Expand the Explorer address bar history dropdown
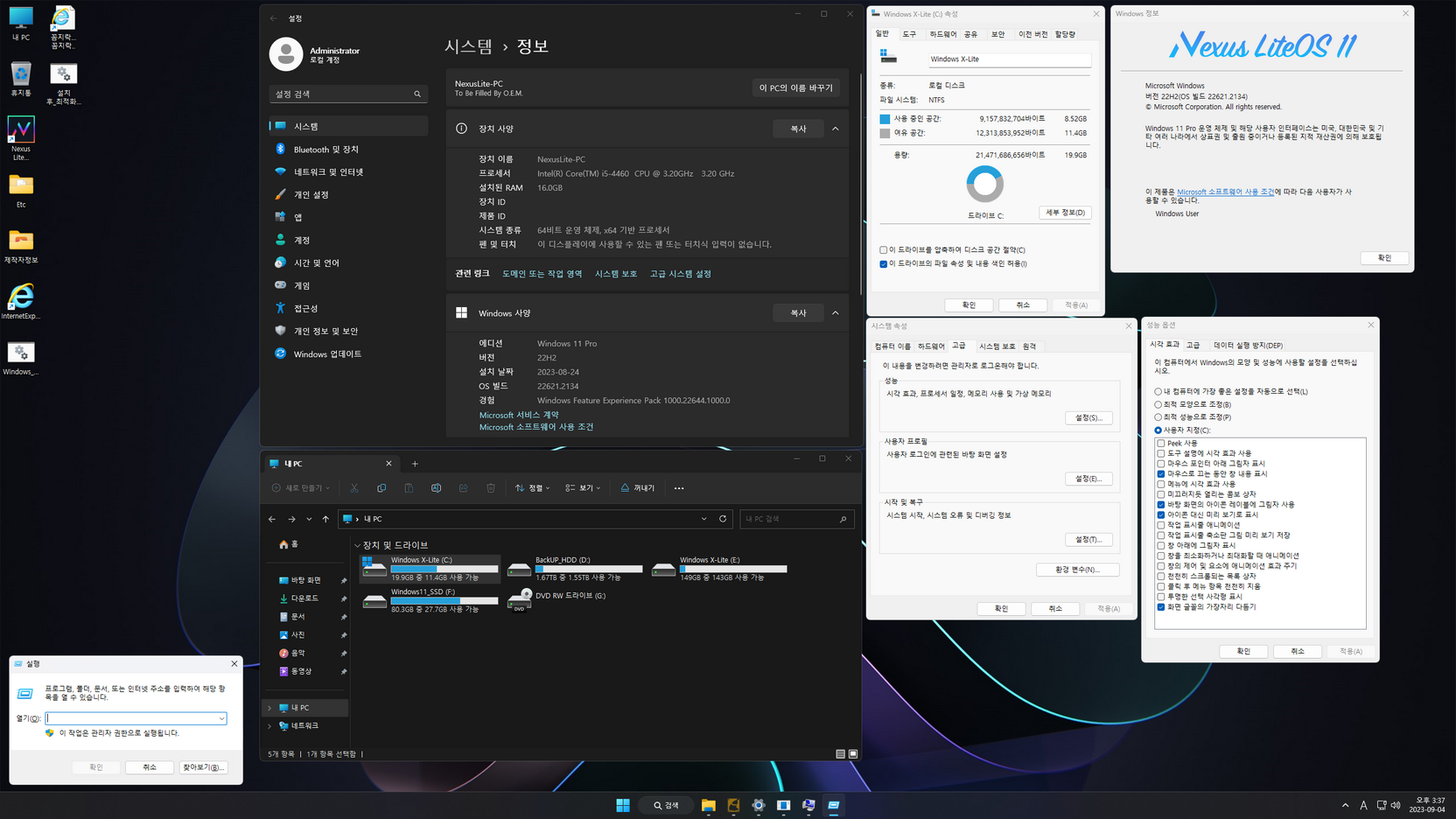Viewport: 1456px width, 819px height. coord(703,519)
